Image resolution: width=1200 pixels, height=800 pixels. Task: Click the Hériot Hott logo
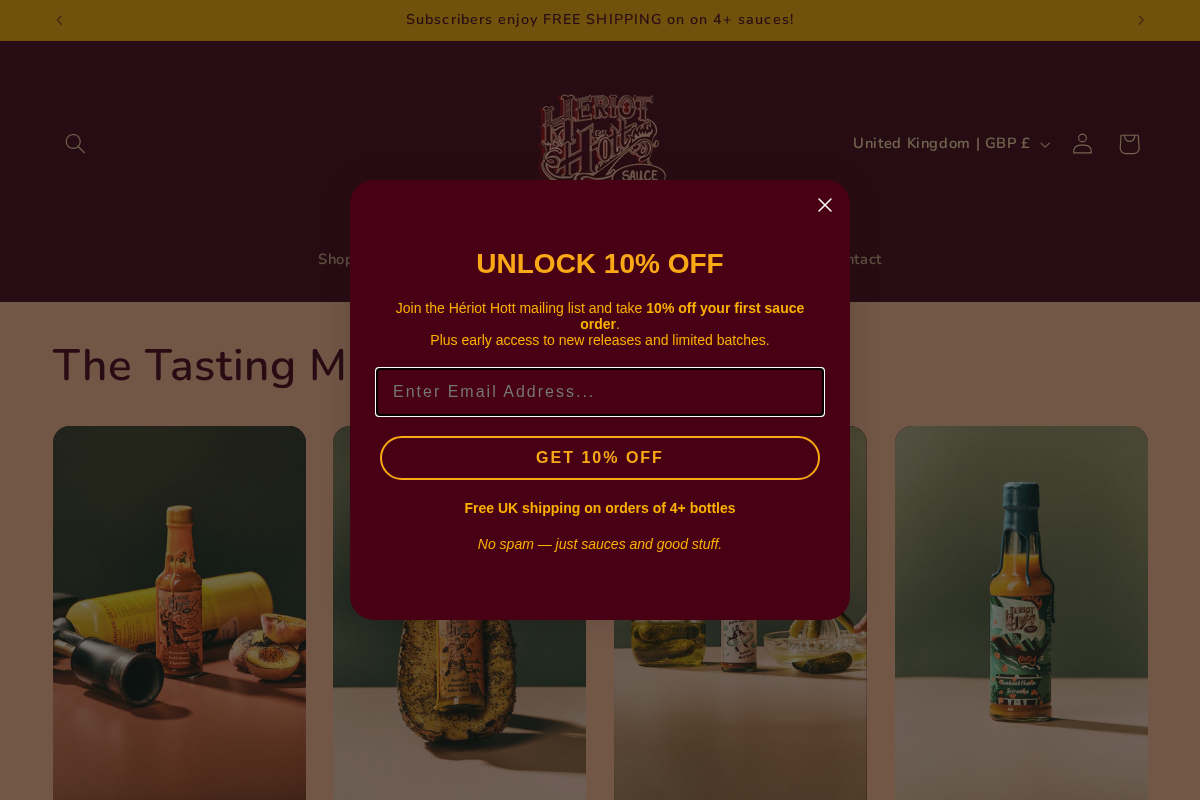pyautogui.click(x=600, y=138)
